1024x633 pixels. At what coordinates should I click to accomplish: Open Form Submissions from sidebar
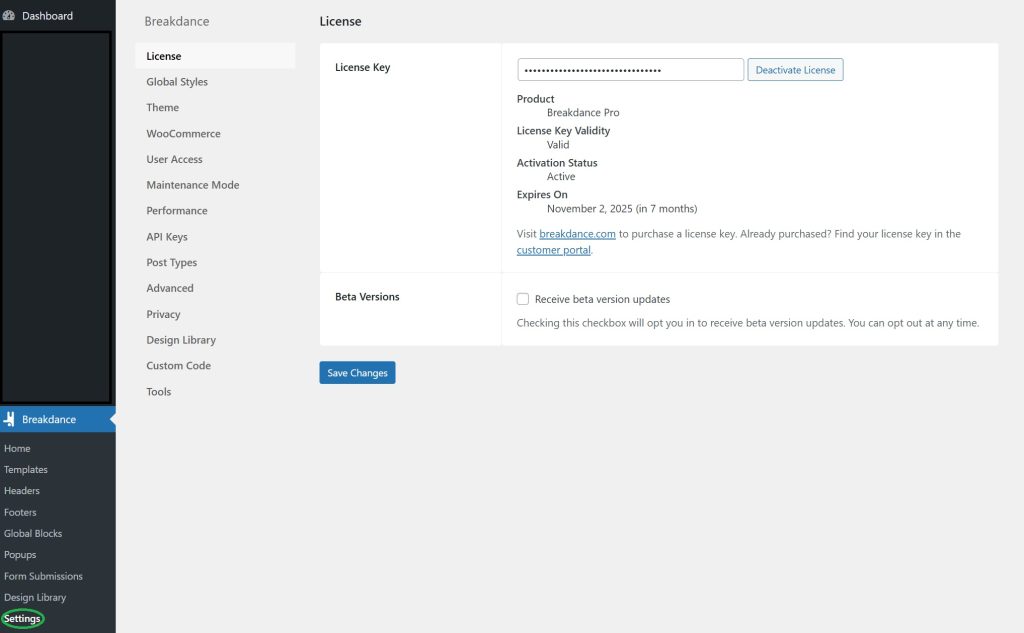pos(41,575)
